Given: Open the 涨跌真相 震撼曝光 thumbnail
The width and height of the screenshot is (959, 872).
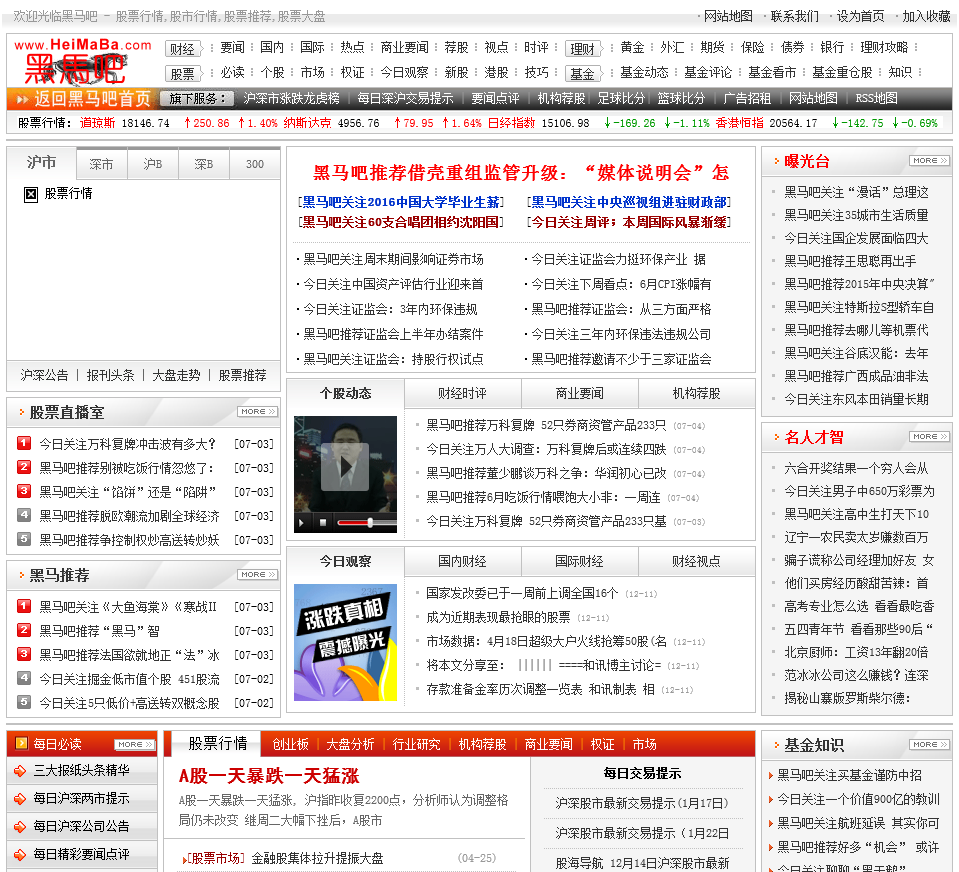Looking at the screenshot, I should 345,642.
